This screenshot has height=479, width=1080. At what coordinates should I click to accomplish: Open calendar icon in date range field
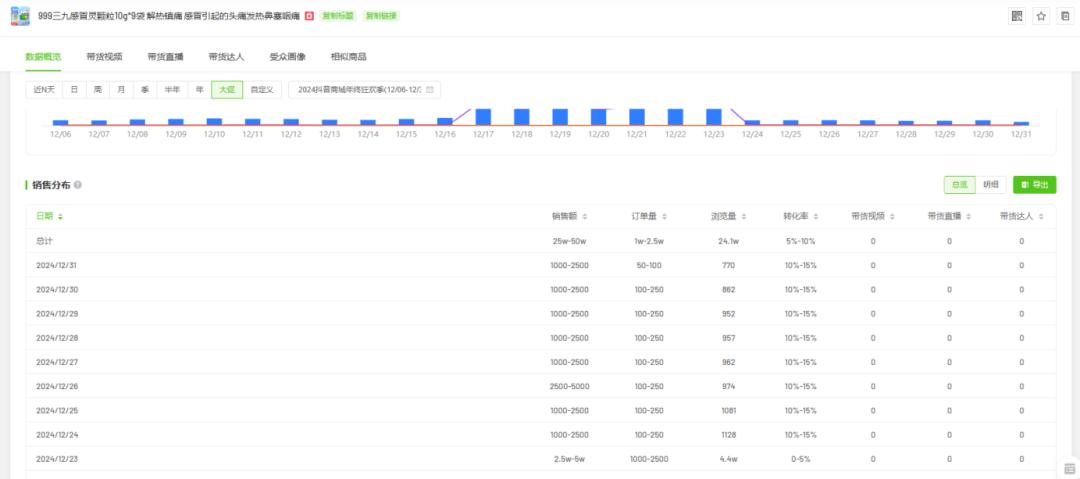[430, 90]
